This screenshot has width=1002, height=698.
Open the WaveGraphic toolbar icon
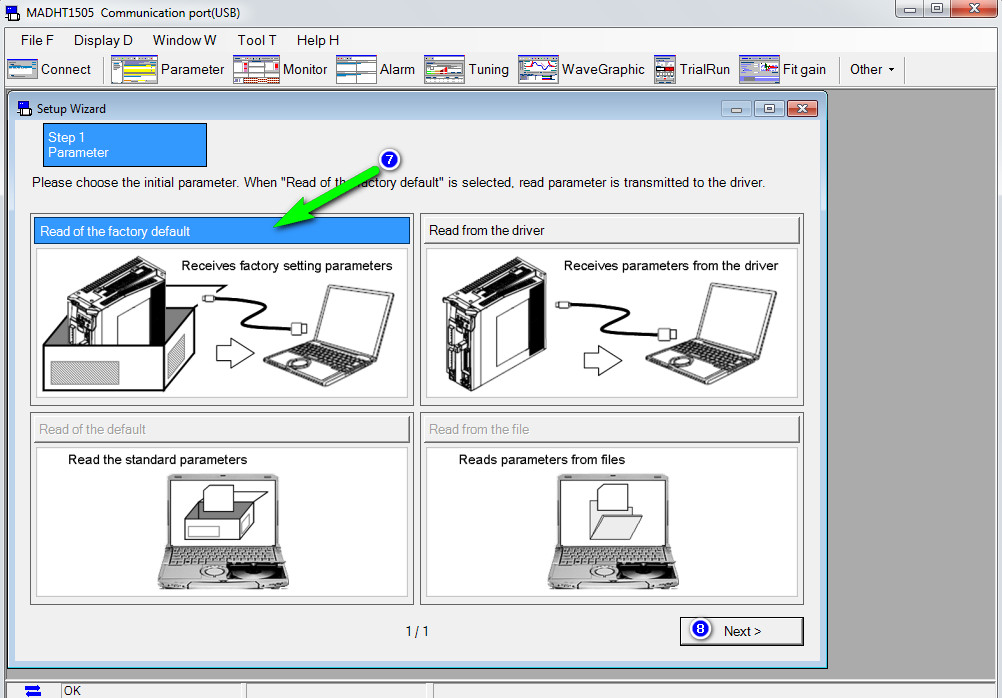coord(538,69)
